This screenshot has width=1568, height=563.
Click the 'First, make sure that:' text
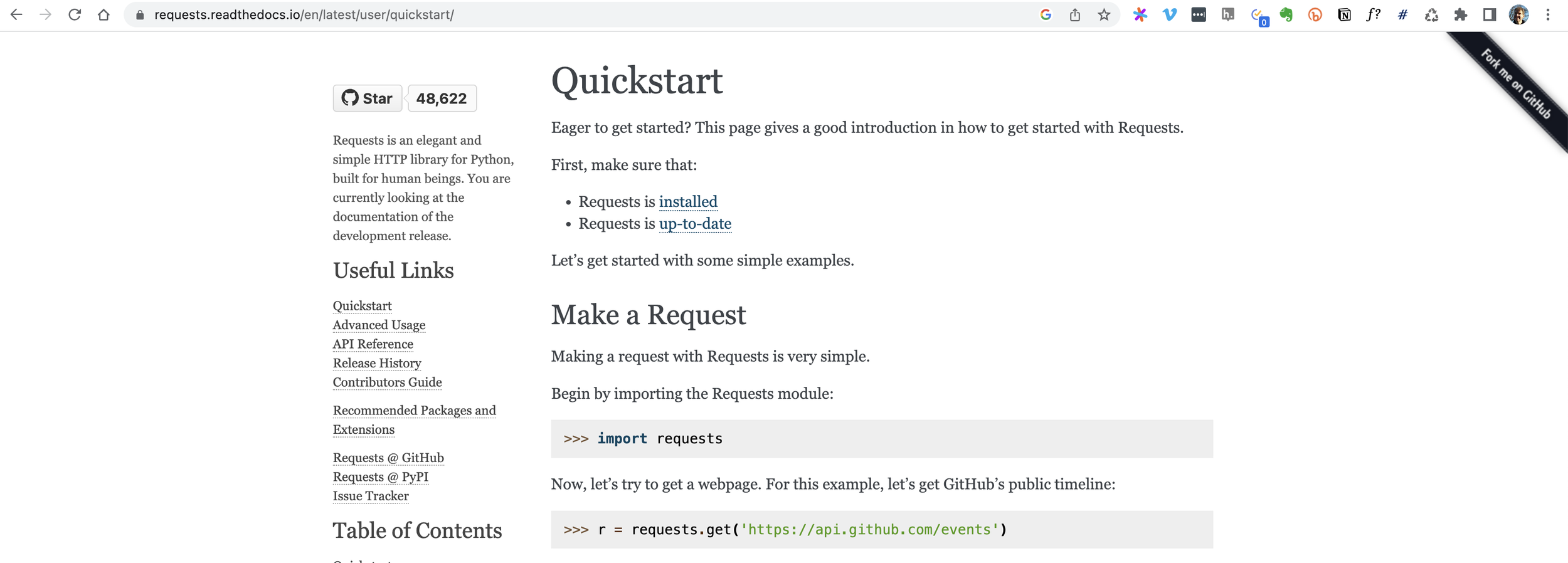pyautogui.click(x=624, y=165)
